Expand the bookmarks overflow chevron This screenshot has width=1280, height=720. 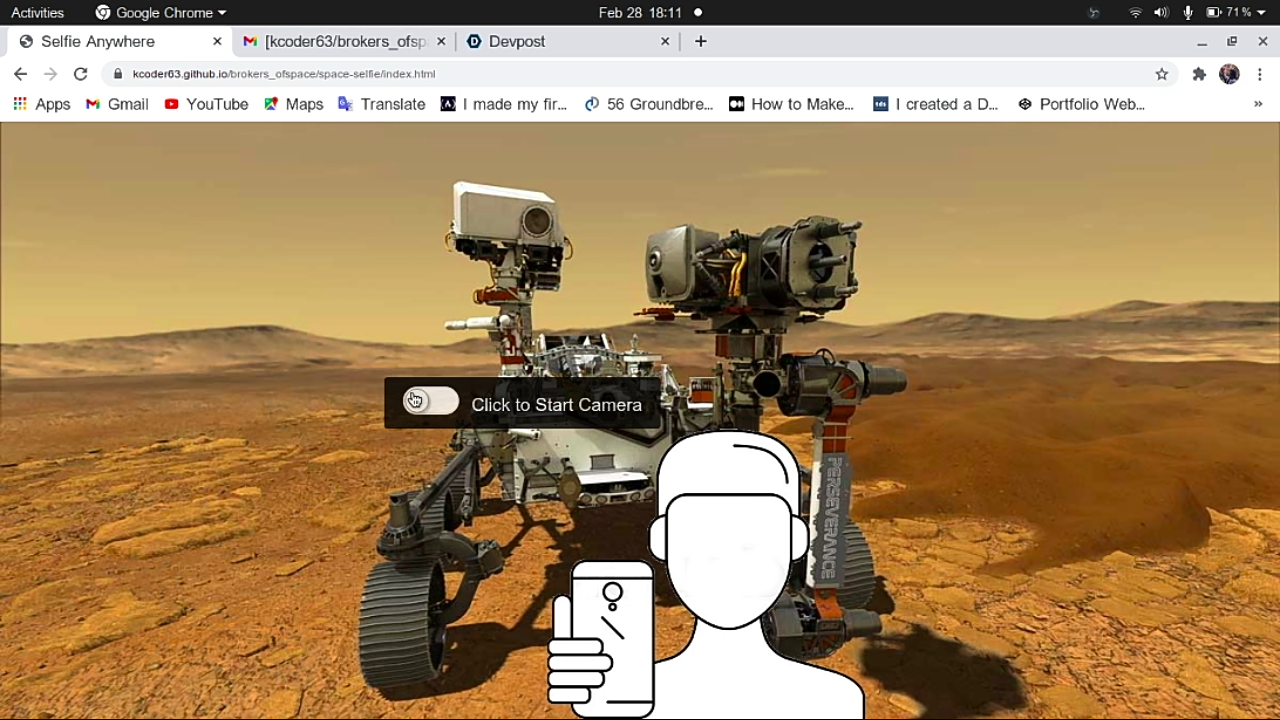[1258, 104]
